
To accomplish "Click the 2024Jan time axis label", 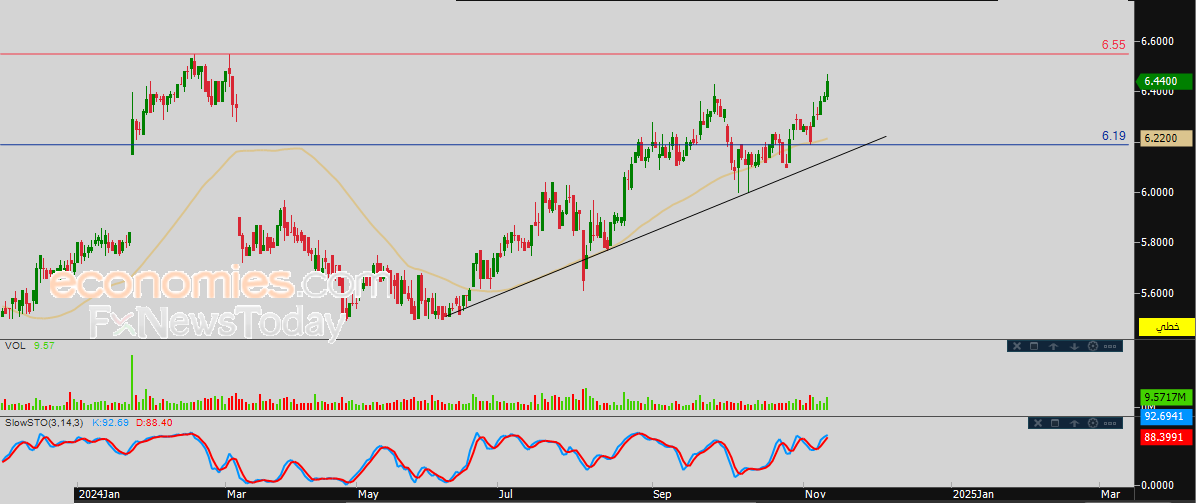I will [x=101, y=496].
